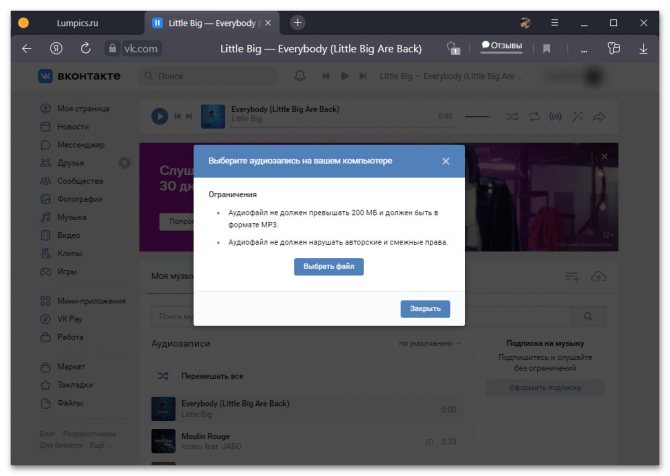Close the upload dialog with X icon

(446, 161)
